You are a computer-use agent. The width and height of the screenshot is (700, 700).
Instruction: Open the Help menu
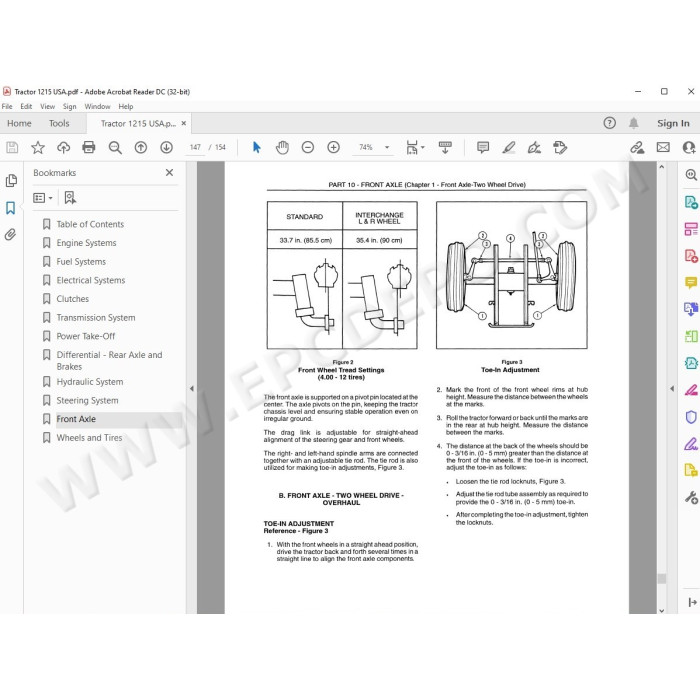[x=125, y=107]
